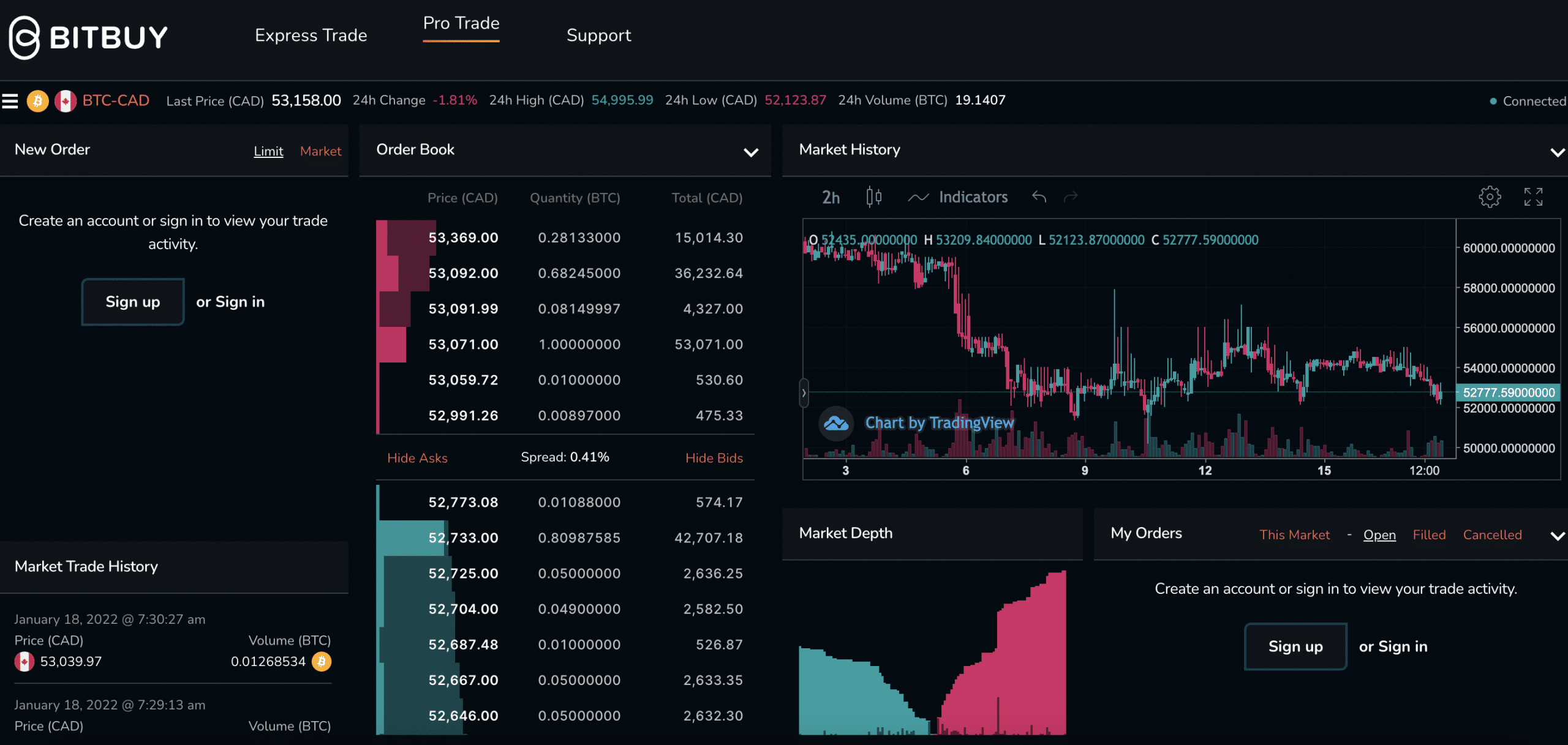Select the 52,646.00 bid price

[463, 716]
